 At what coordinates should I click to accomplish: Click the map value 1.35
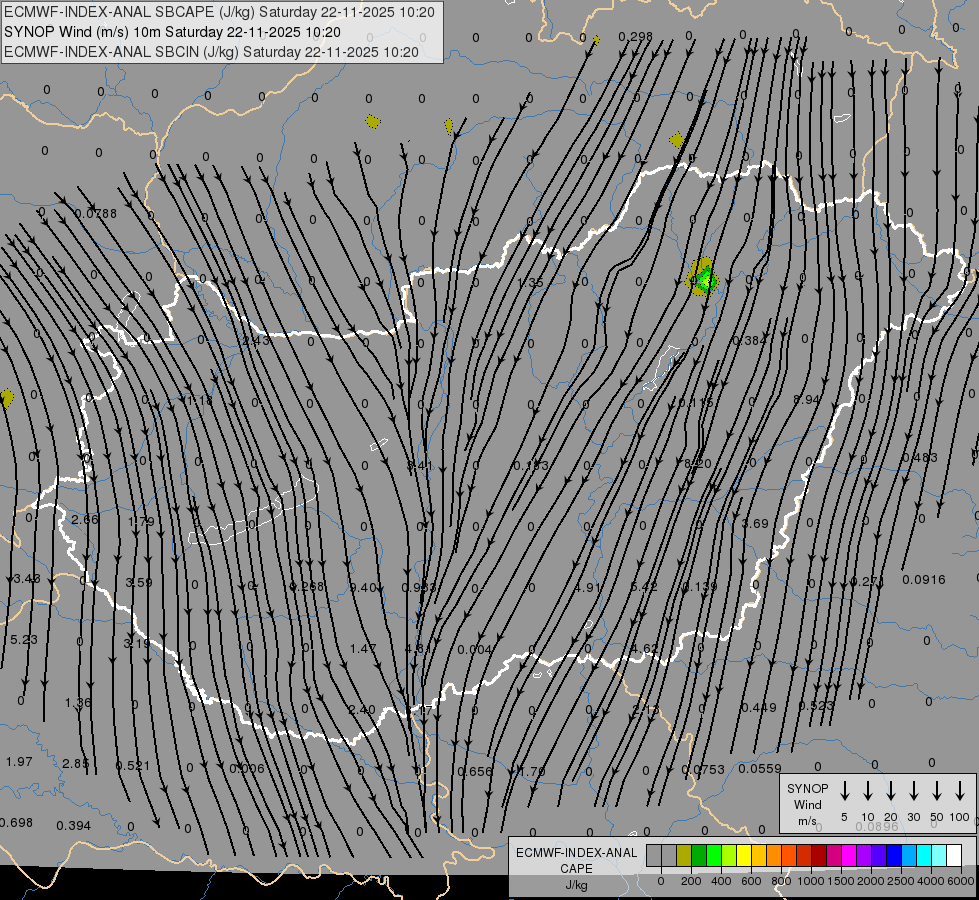tap(531, 282)
